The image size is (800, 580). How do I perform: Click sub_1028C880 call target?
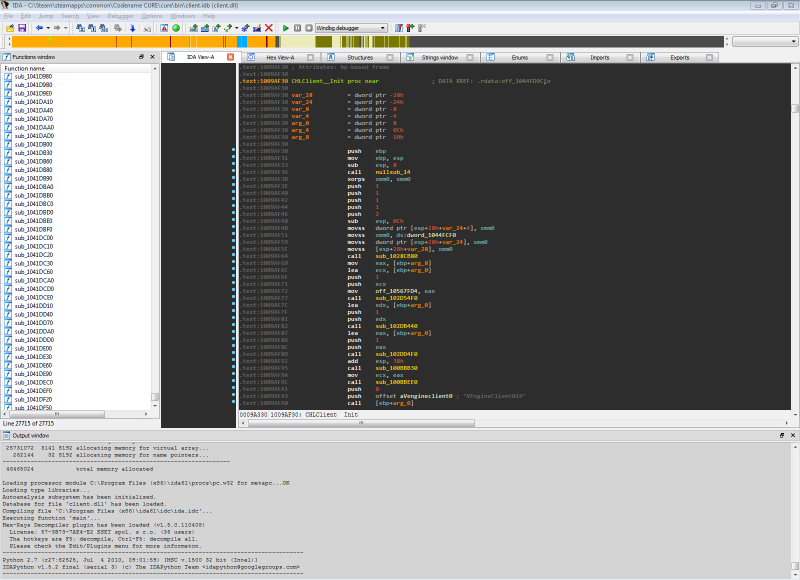tap(396, 256)
